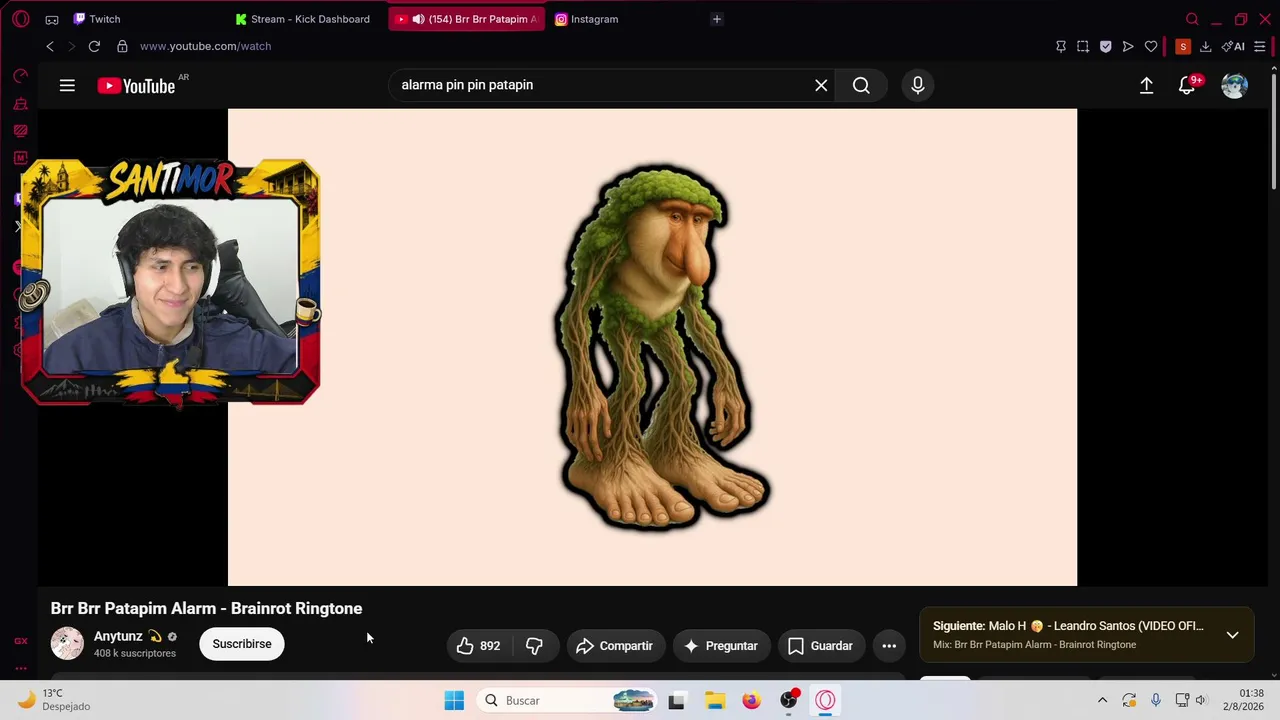Take a snapshot with the capture icon
Viewport: 1280px width, 720px height.
tap(1083, 46)
